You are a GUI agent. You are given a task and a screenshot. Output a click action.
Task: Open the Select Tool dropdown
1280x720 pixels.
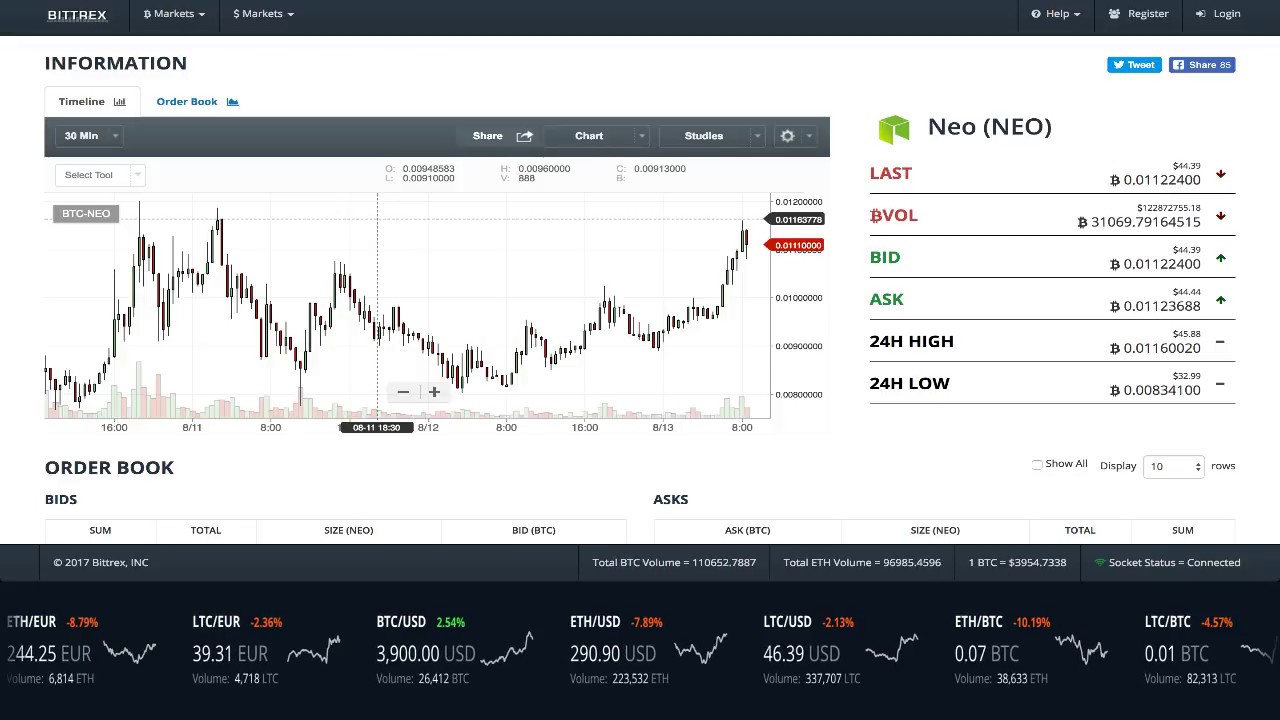click(100, 175)
